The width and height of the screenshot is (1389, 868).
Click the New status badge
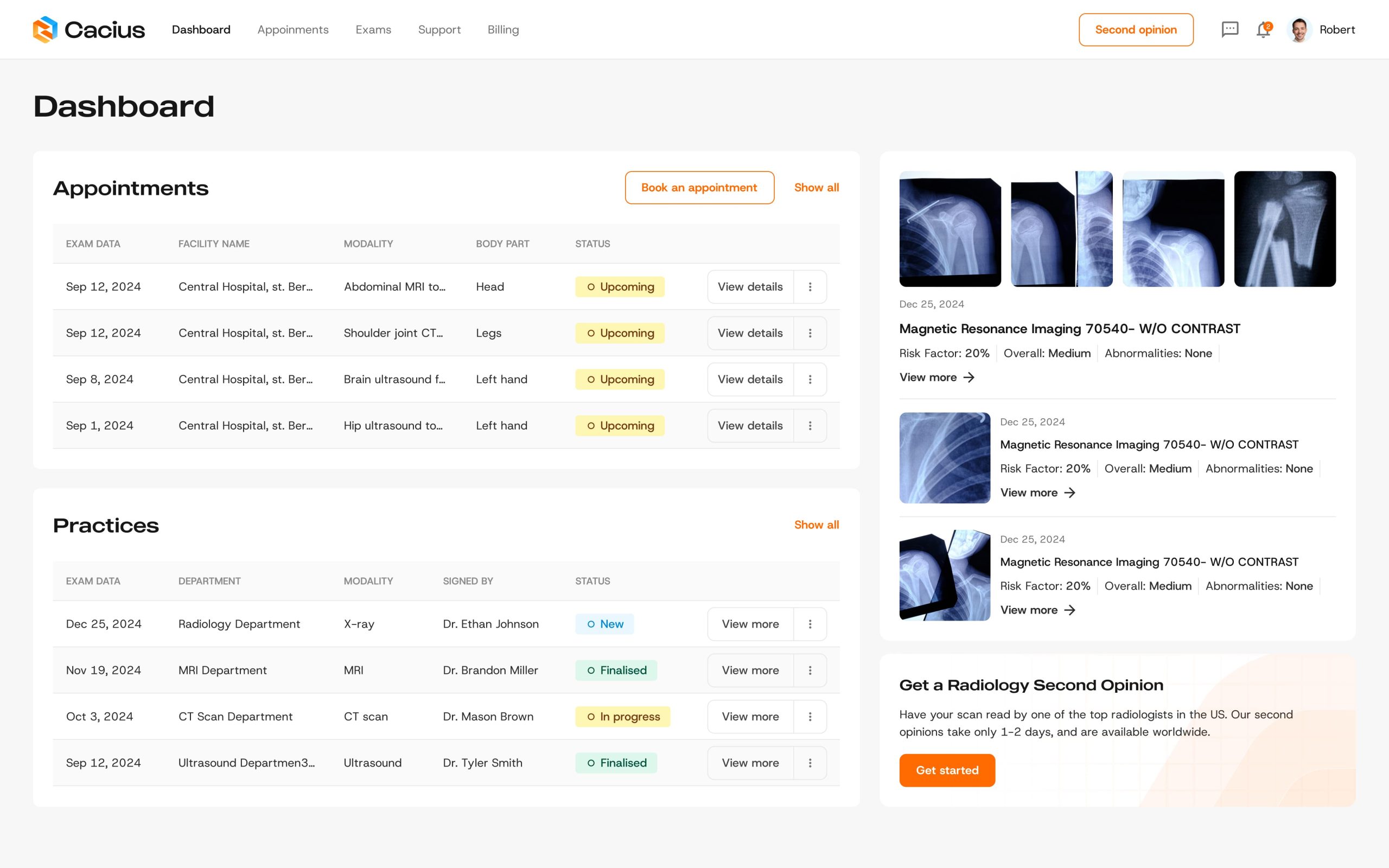(x=604, y=624)
